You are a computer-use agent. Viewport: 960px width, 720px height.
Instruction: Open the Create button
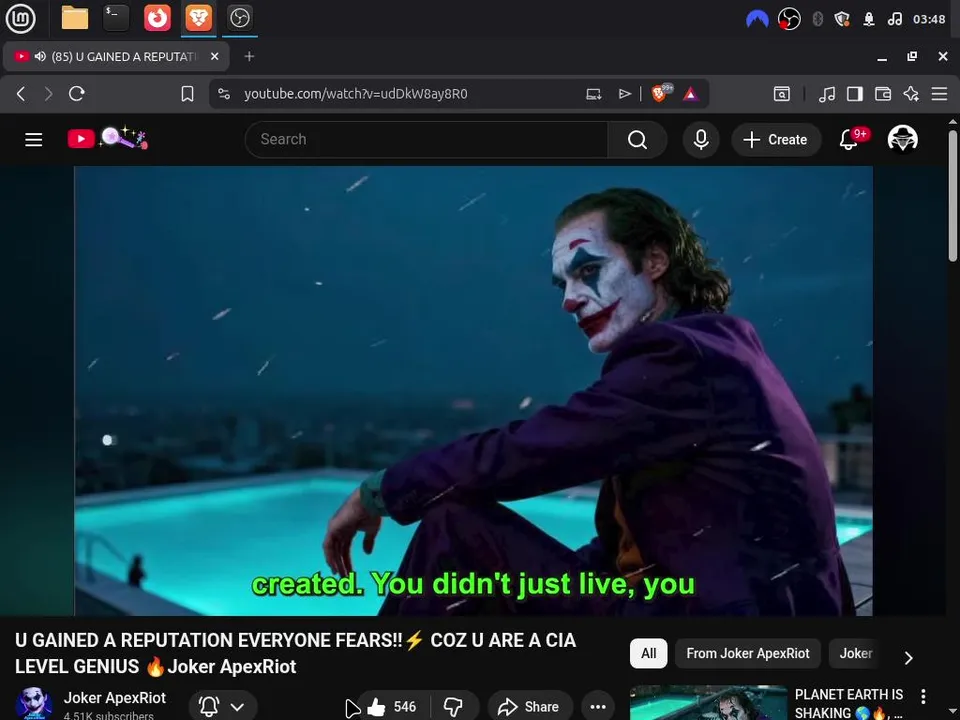pos(776,140)
